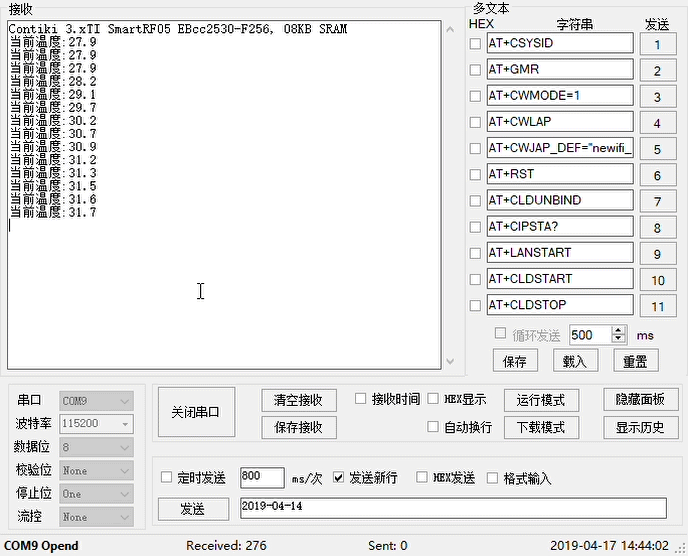Decrease loop interval with spinner down arrow
The height and width of the screenshot is (556, 688).
(618, 339)
